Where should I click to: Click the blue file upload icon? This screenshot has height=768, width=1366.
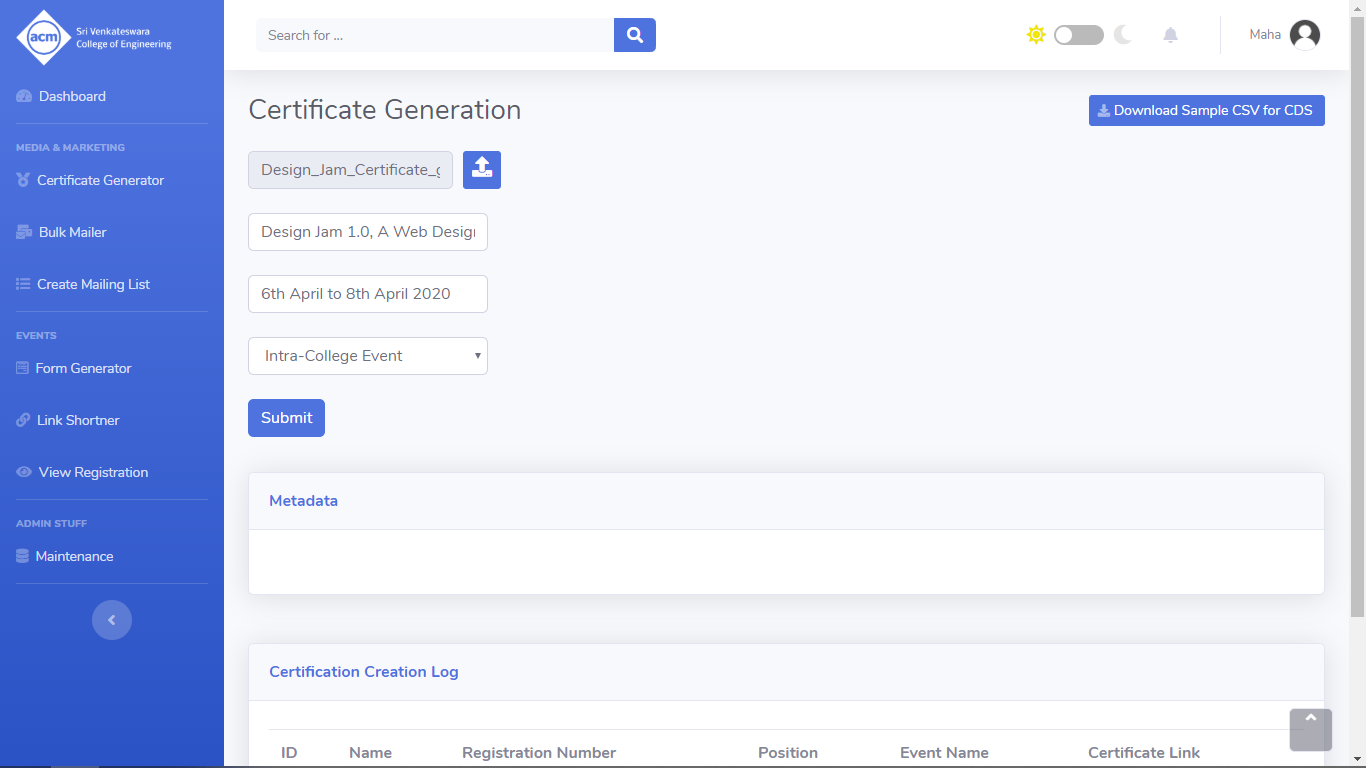[x=482, y=170]
